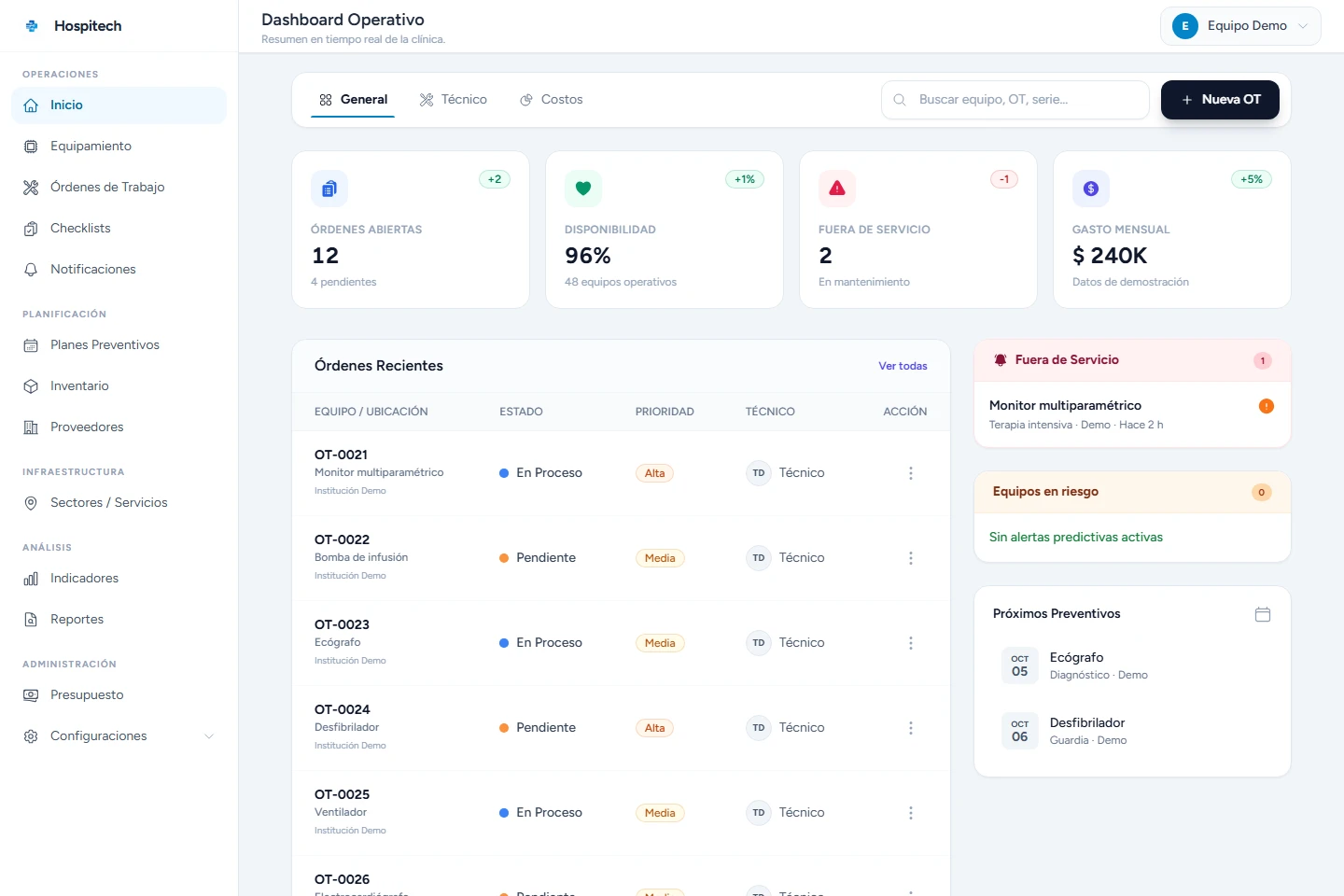Click the Reportes document icon
This screenshot has height=896, width=1344.
[x=31, y=620]
